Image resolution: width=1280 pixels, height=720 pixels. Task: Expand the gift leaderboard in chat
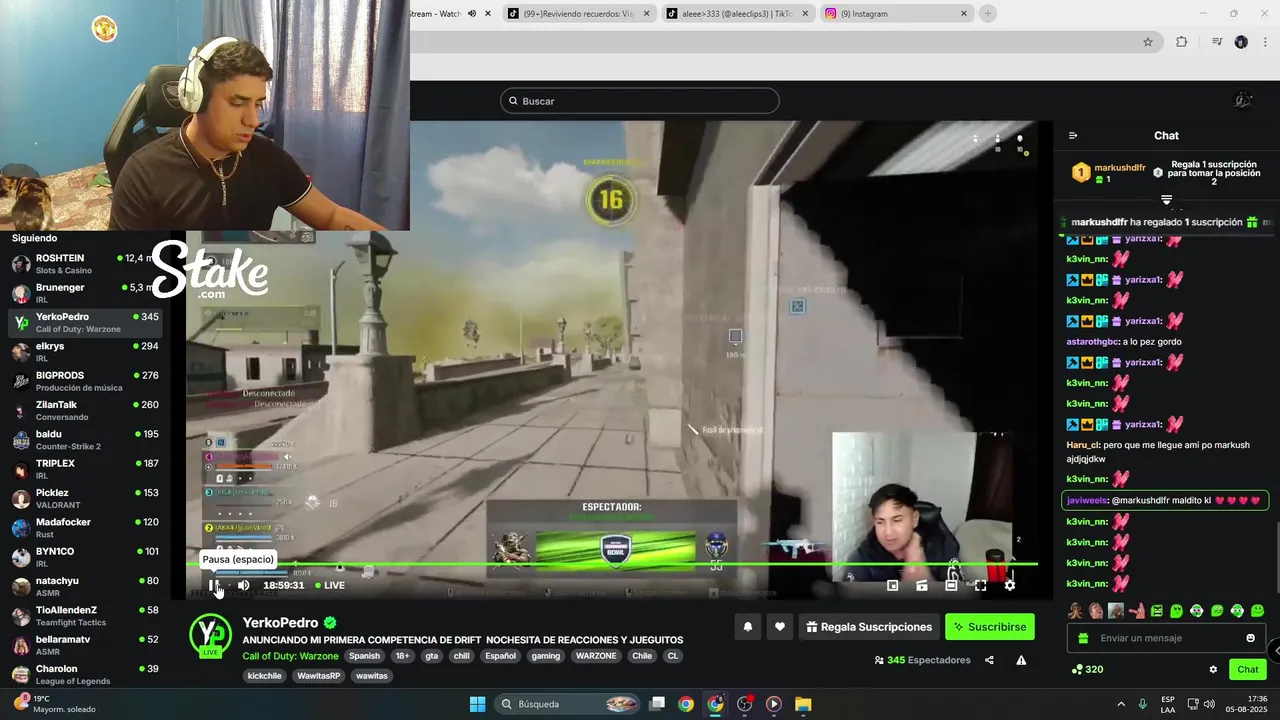pyautogui.click(x=1166, y=200)
